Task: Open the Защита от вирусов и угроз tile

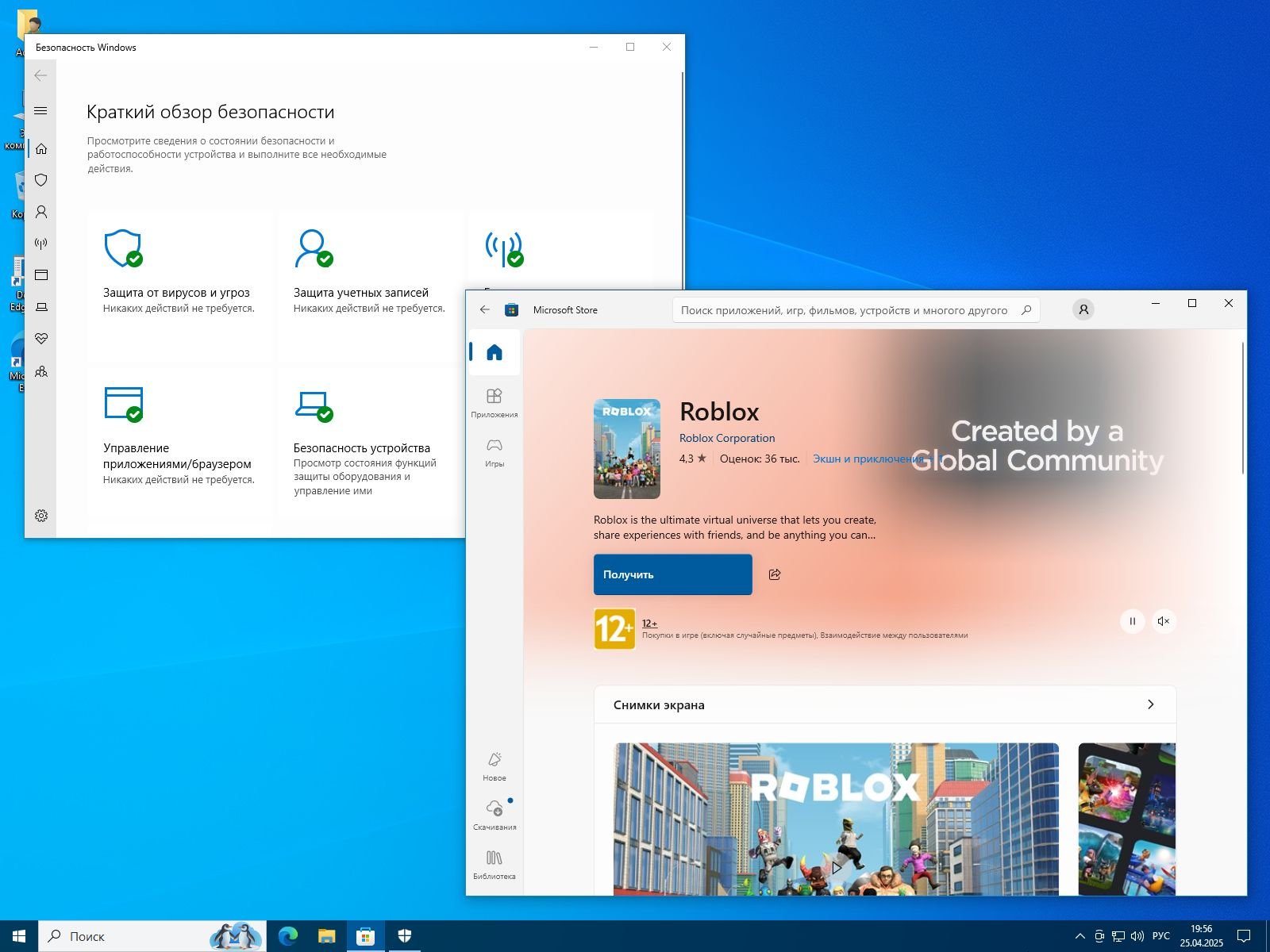Action: click(x=179, y=286)
